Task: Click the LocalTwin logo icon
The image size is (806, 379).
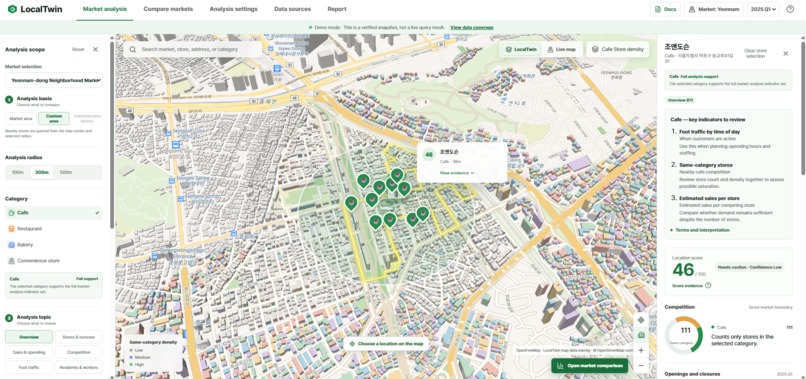Action: point(12,9)
